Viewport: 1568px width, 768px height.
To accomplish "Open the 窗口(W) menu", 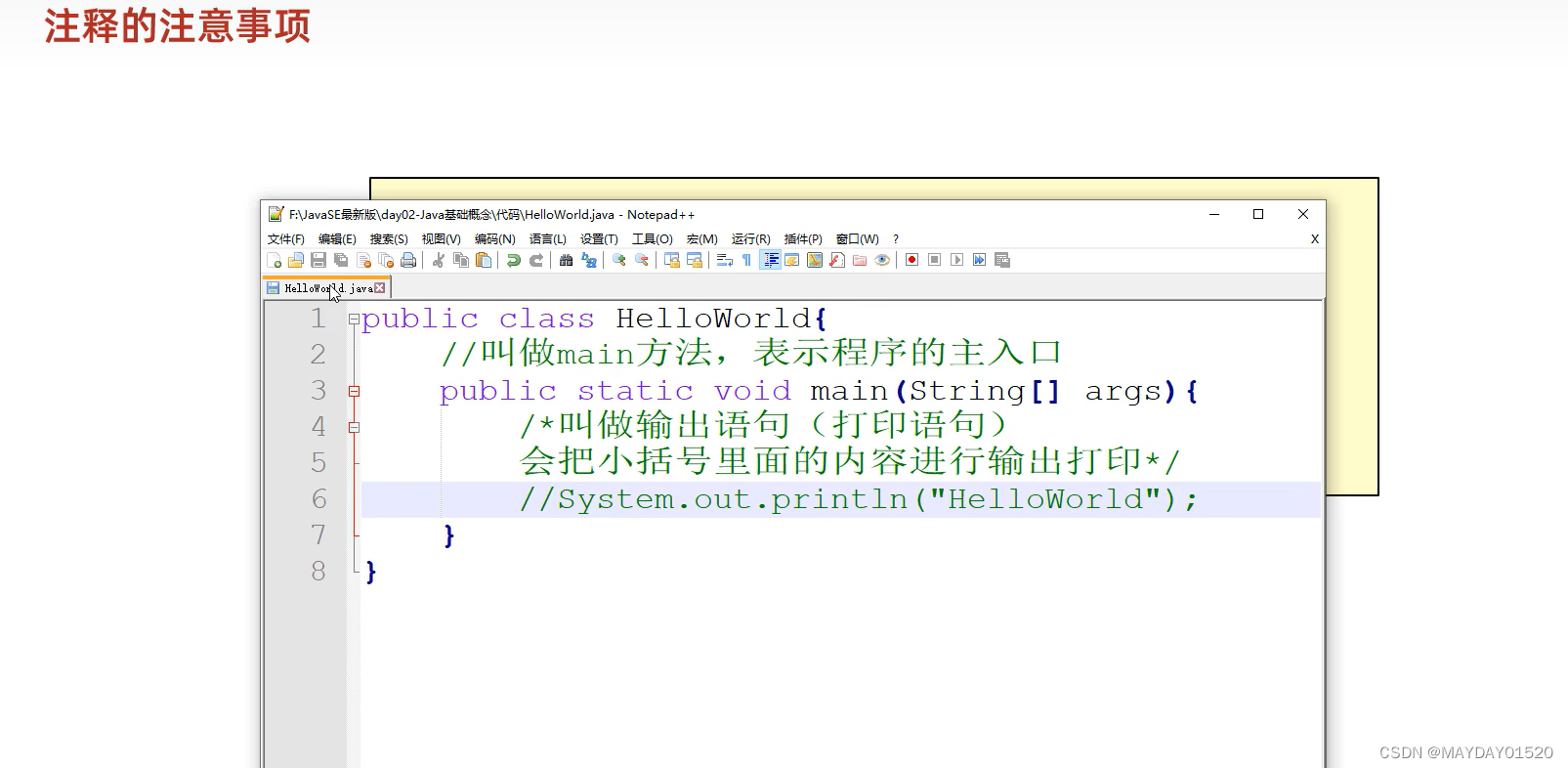I will click(858, 239).
